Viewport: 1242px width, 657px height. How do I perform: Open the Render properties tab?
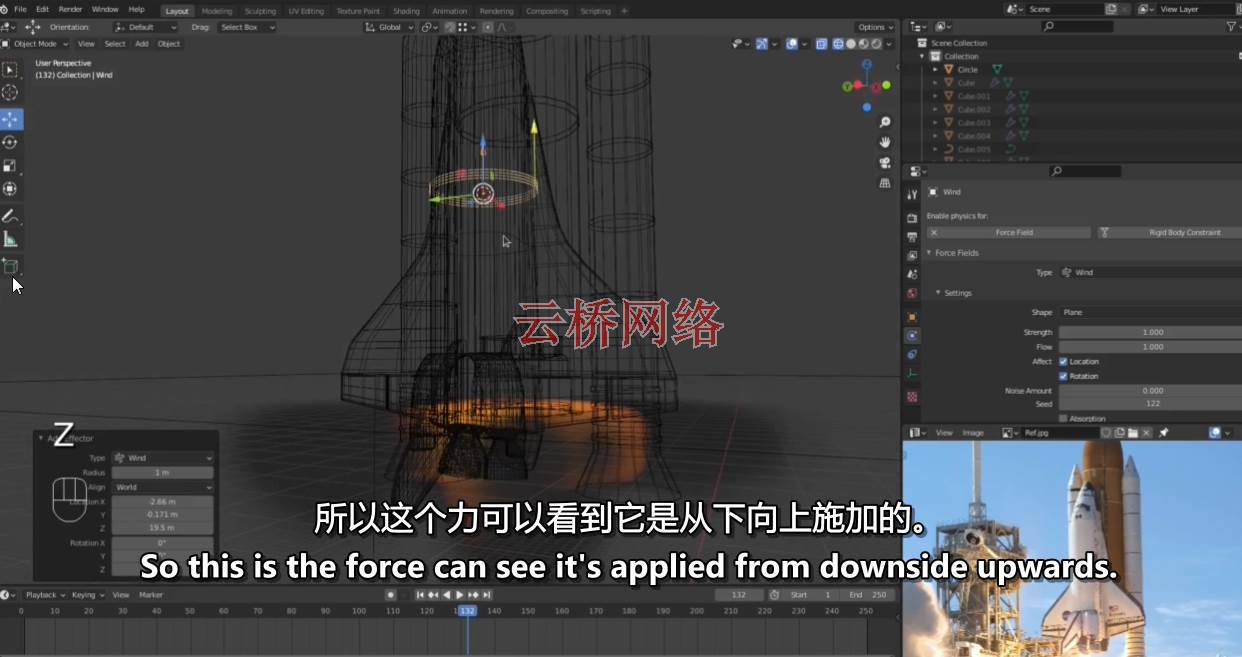(x=911, y=218)
